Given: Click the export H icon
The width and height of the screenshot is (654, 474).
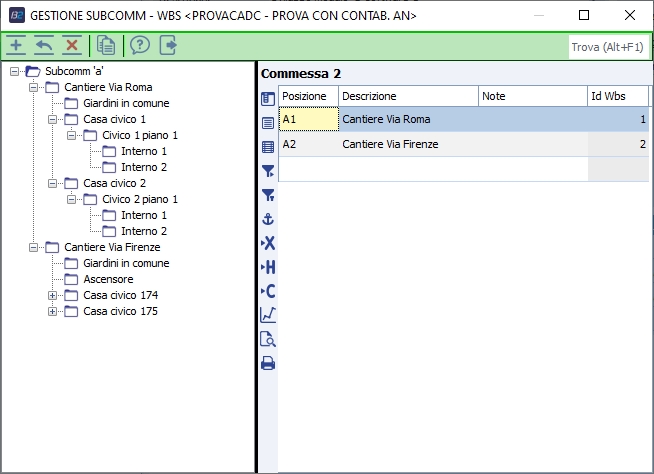Looking at the screenshot, I should click(268, 267).
